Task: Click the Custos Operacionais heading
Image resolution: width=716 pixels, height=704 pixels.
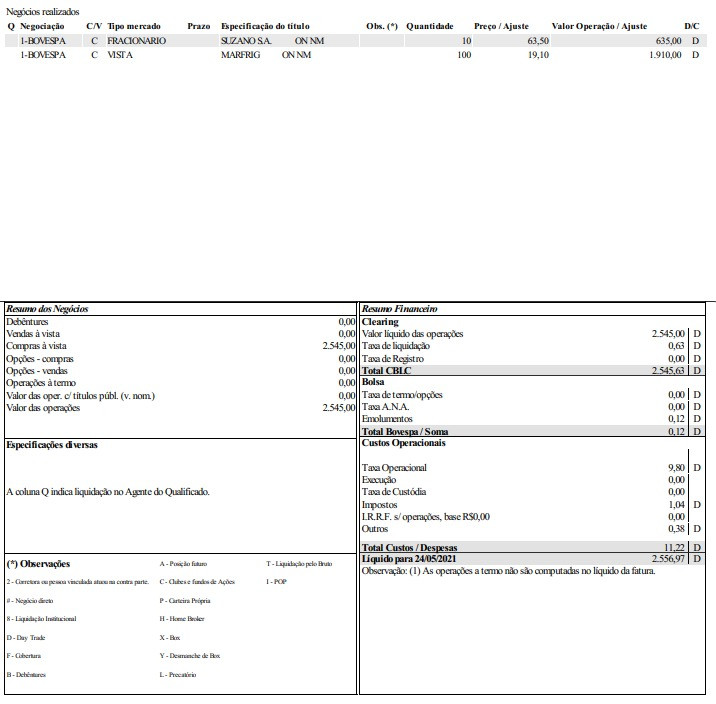Action: pyautogui.click(x=404, y=443)
